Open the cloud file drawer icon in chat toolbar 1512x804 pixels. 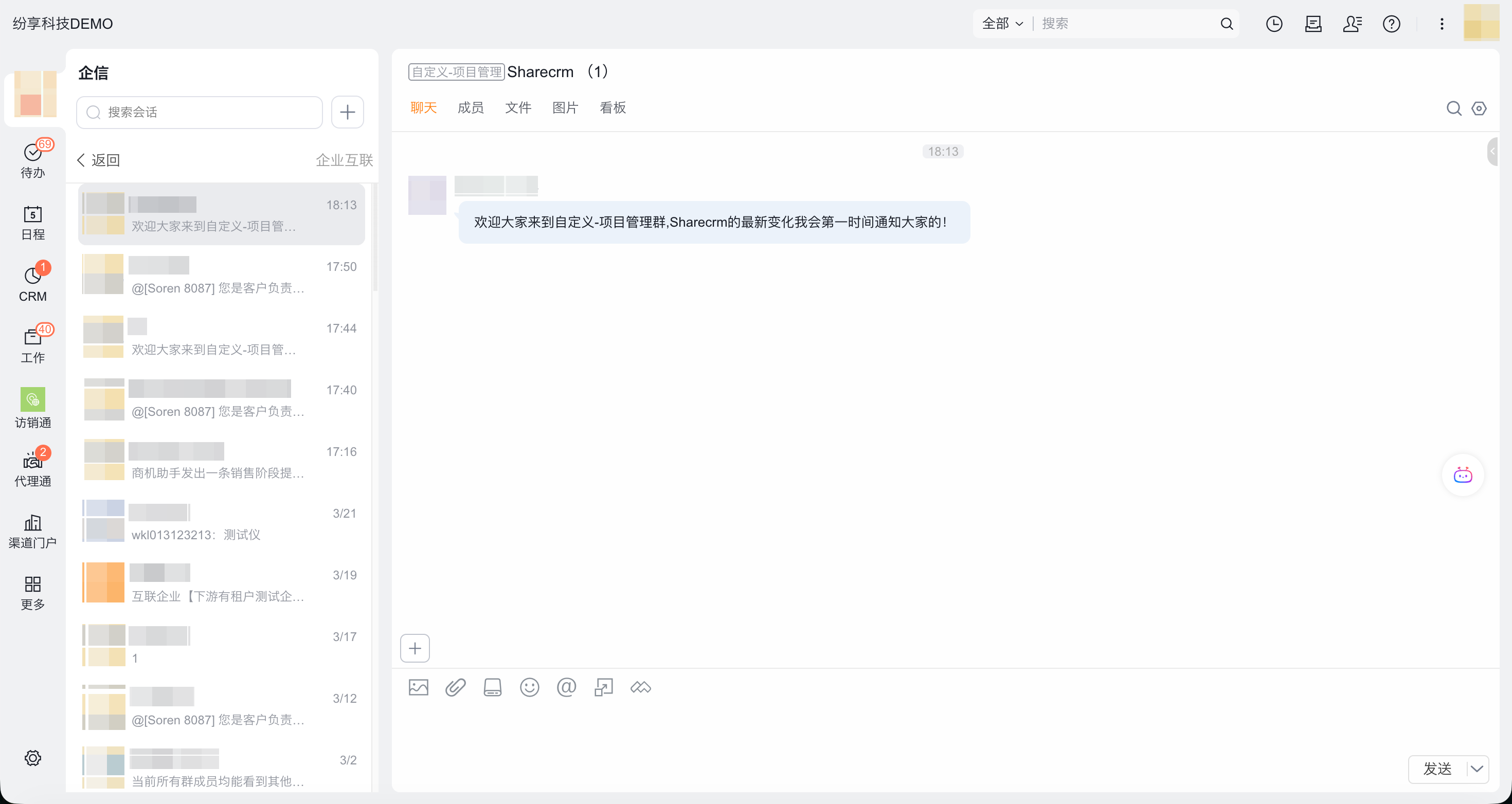[493, 687]
